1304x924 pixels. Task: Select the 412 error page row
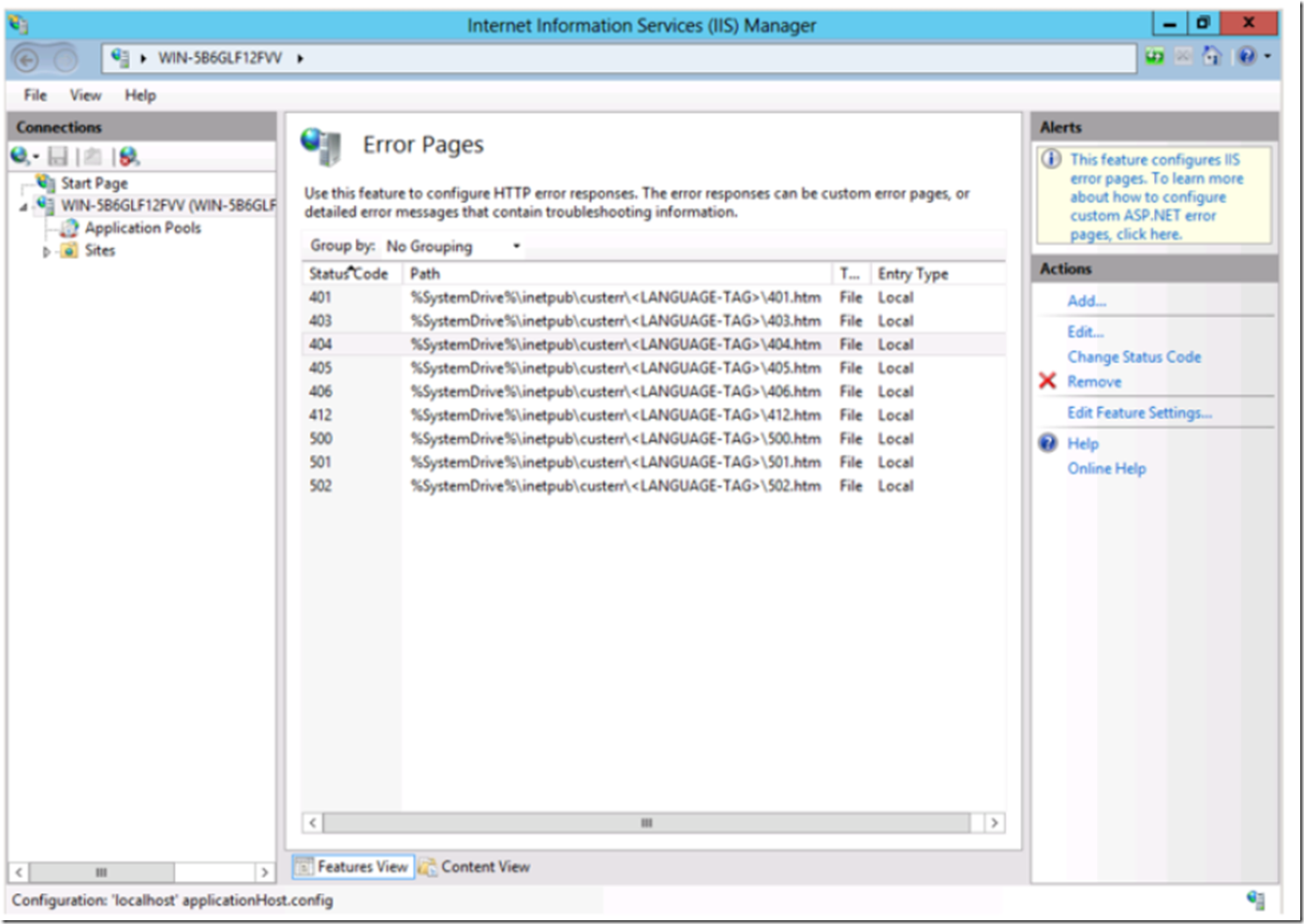coord(653,415)
